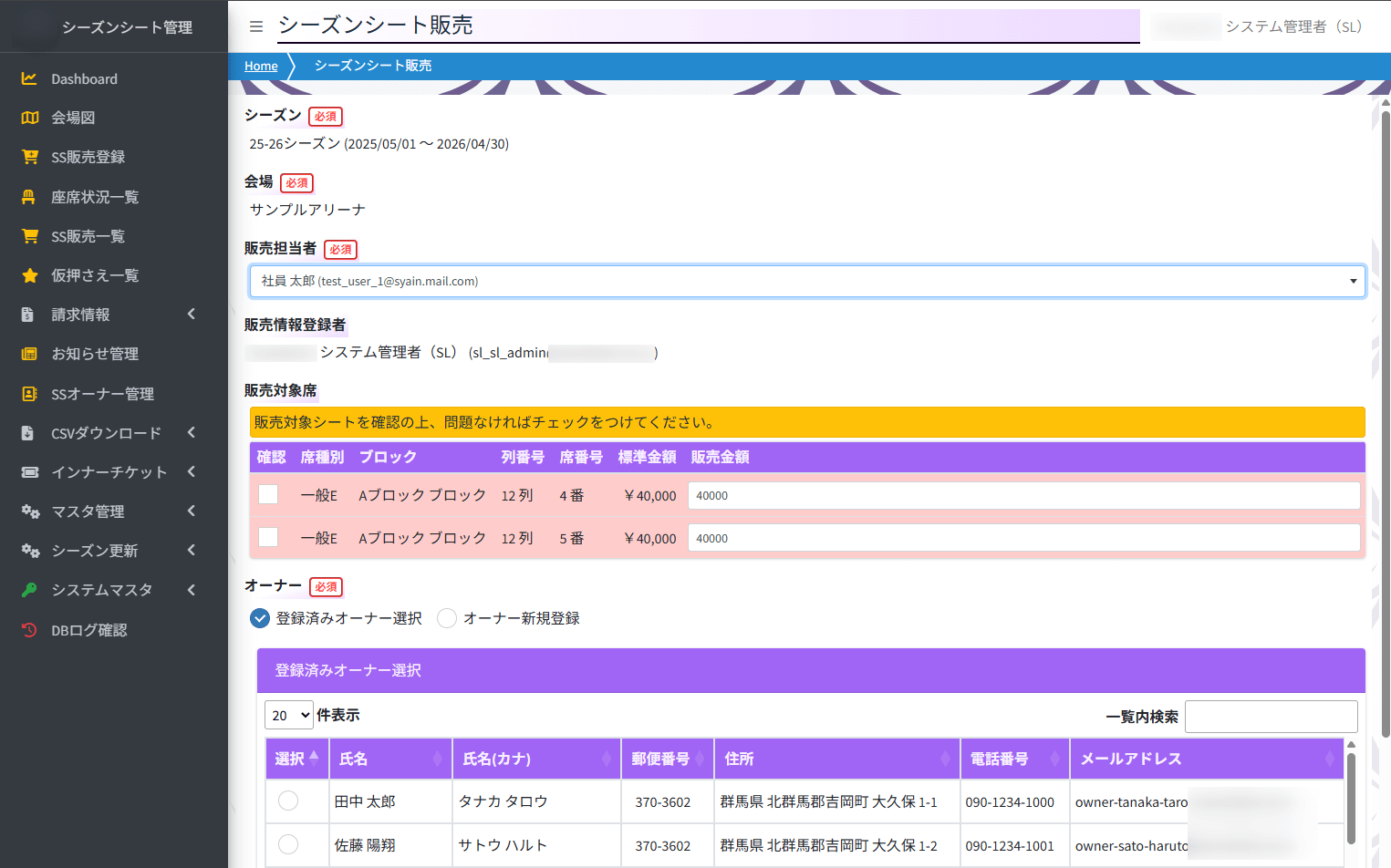Viewport: 1391px width, 868px height.
Task: Click the SS販売登録 cart icon
Action: click(x=29, y=157)
